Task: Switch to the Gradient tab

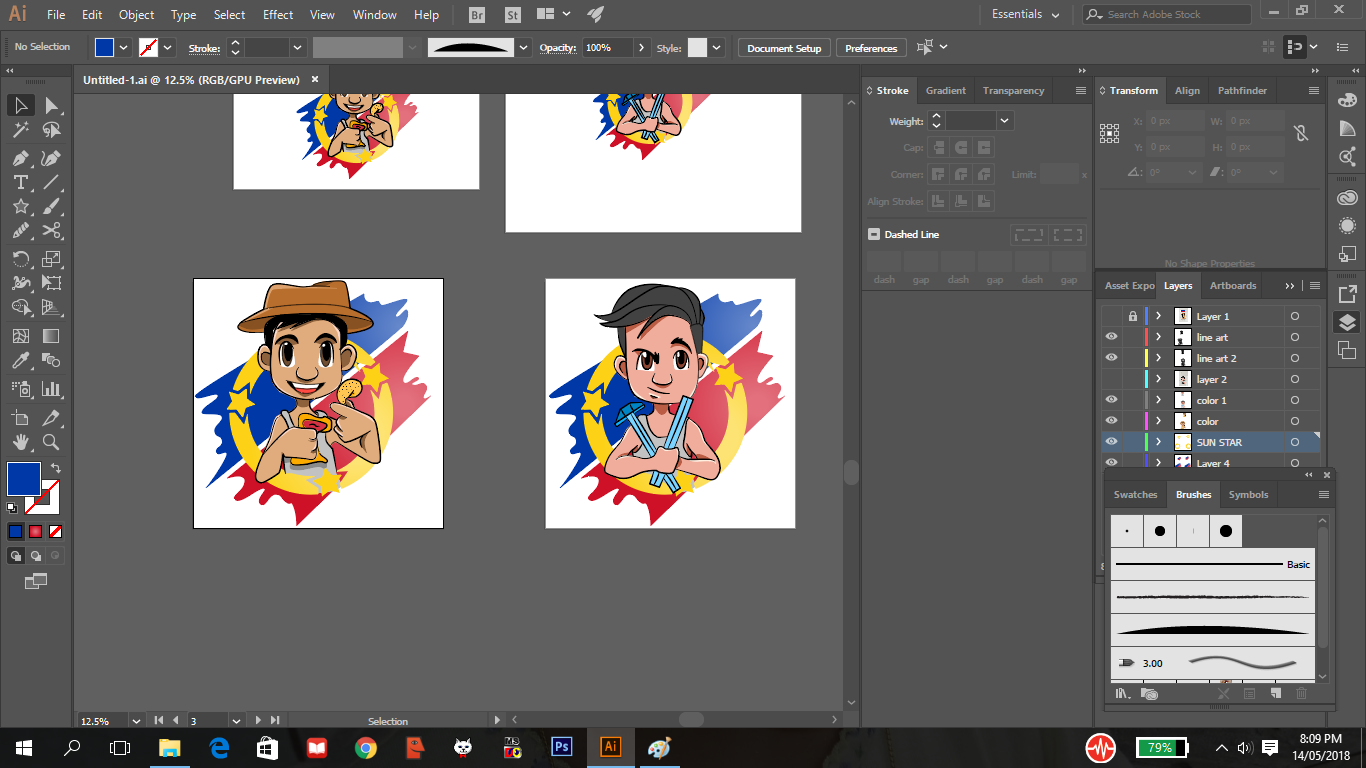Action: [x=945, y=90]
